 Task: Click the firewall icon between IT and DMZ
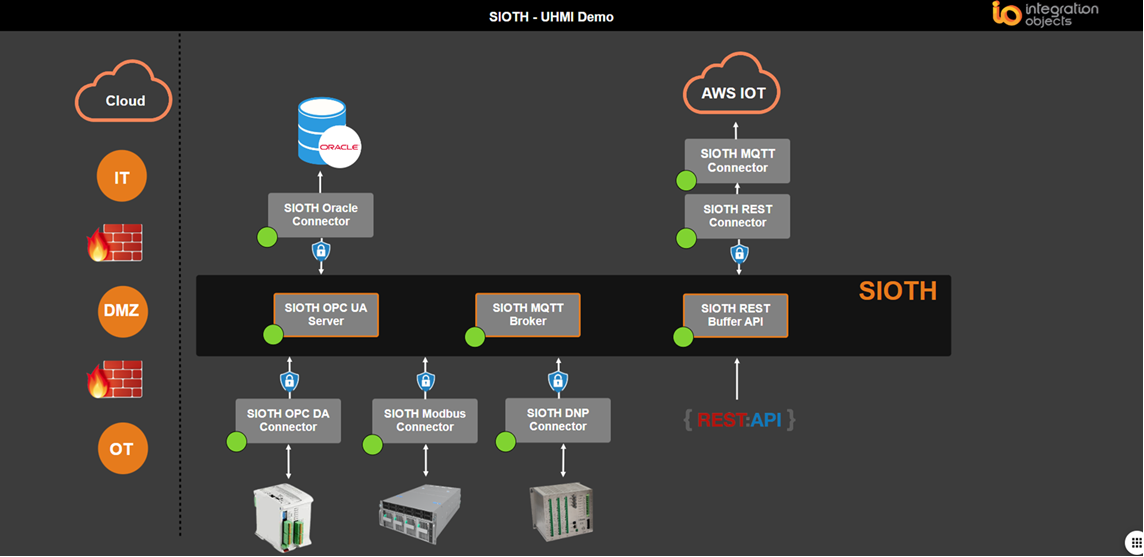point(114,242)
